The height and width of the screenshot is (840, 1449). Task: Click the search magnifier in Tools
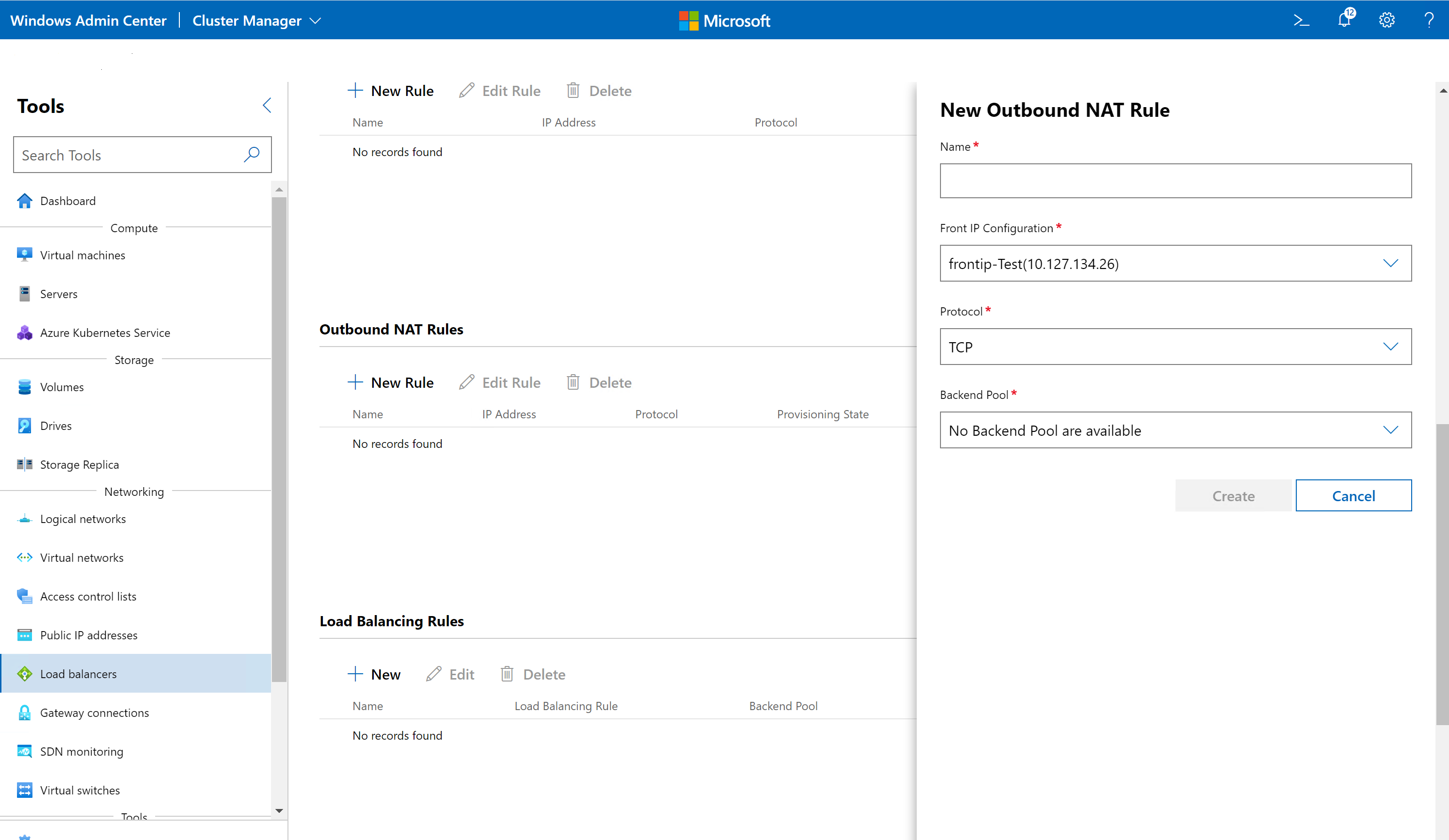pyautogui.click(x=251, y=155)
